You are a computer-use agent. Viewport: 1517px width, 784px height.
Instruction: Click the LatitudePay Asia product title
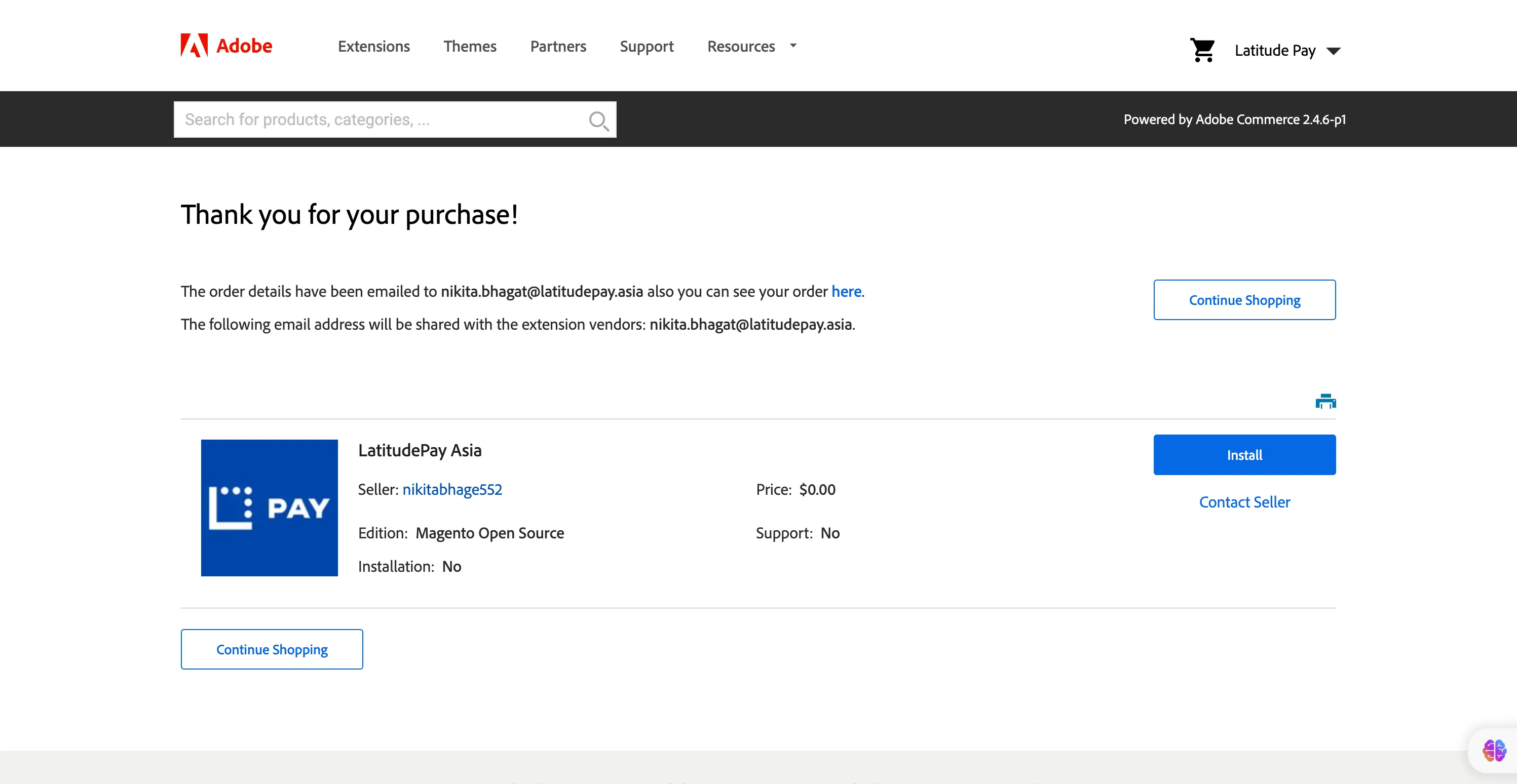click(x=420, y=451)
